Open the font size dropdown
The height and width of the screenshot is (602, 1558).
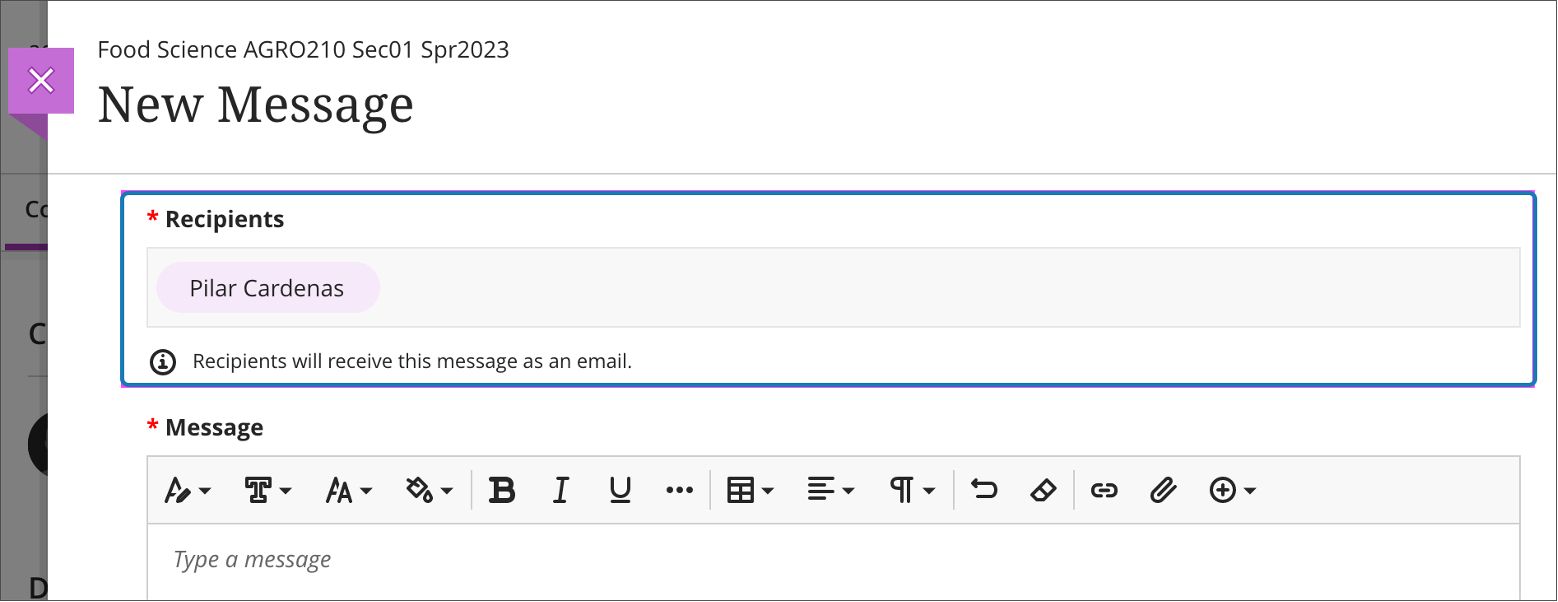point(349,490)
